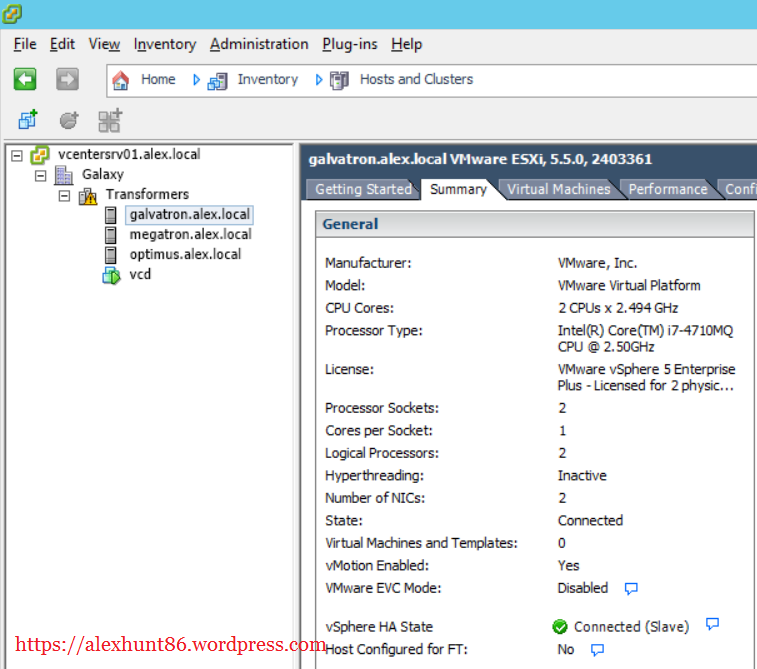Collapse the Galaxy datacenter node
Screen dimensions: 757x669
click(41, 176)
